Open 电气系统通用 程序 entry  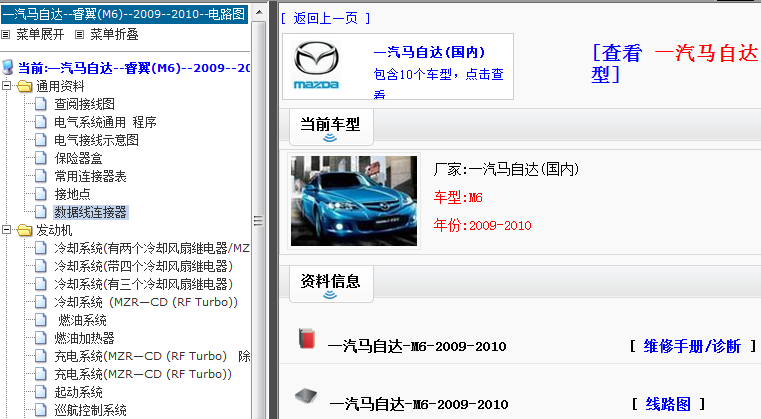tap(105, 122)
